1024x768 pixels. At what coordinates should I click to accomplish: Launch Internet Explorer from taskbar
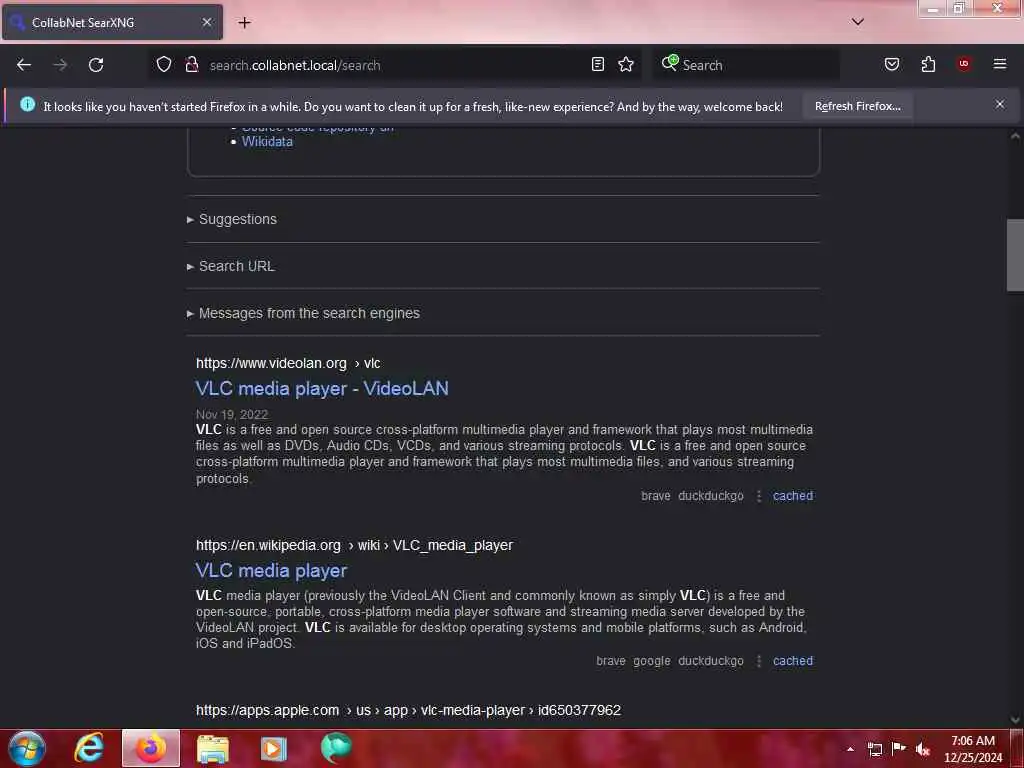click(89, 748)
